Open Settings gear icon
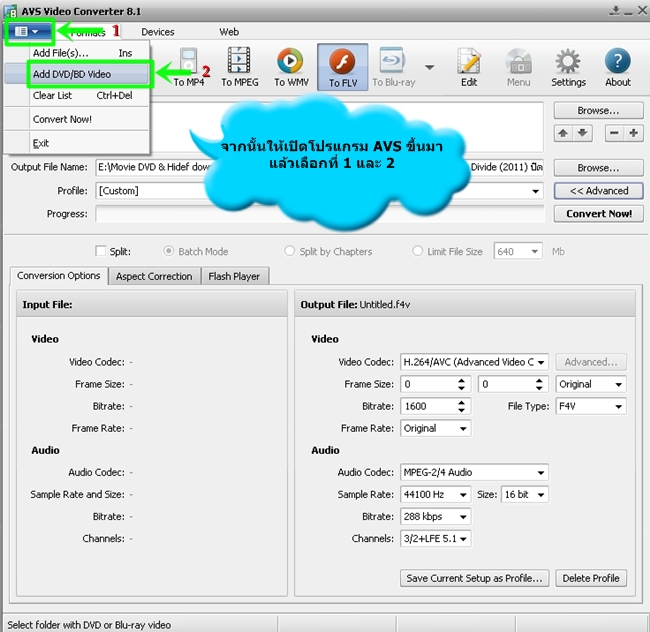 pyautogui.click(x=568, y=67)
